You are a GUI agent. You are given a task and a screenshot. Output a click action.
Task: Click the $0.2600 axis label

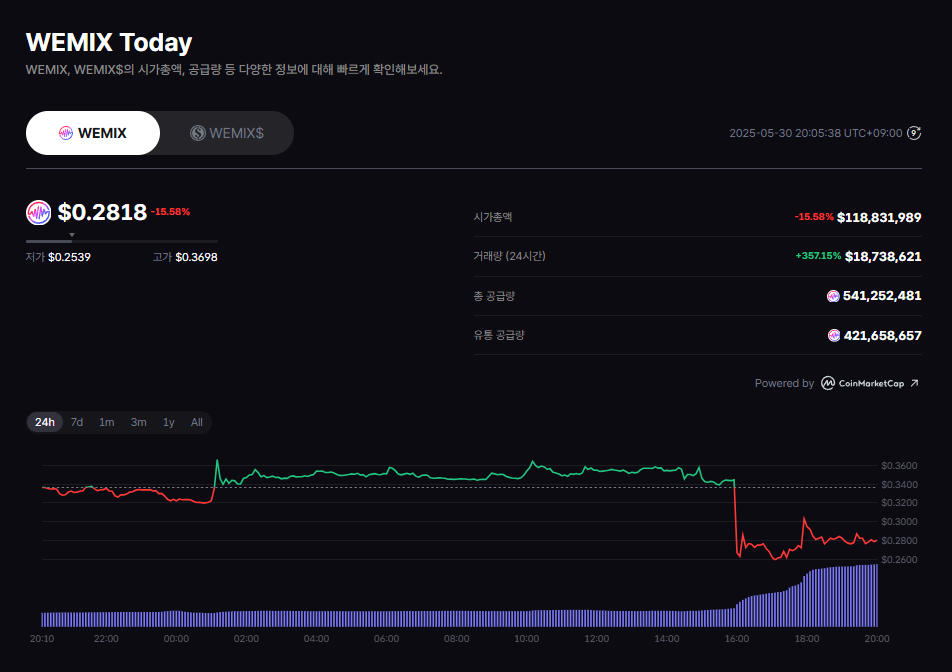899,559
